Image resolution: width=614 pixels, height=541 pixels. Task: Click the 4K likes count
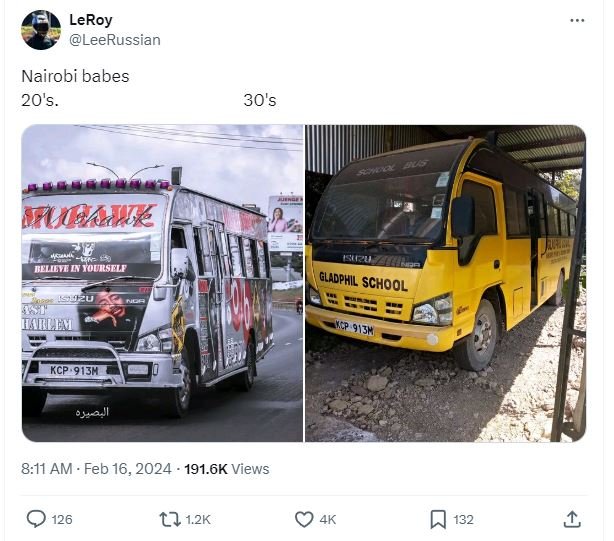pos(328,519)
